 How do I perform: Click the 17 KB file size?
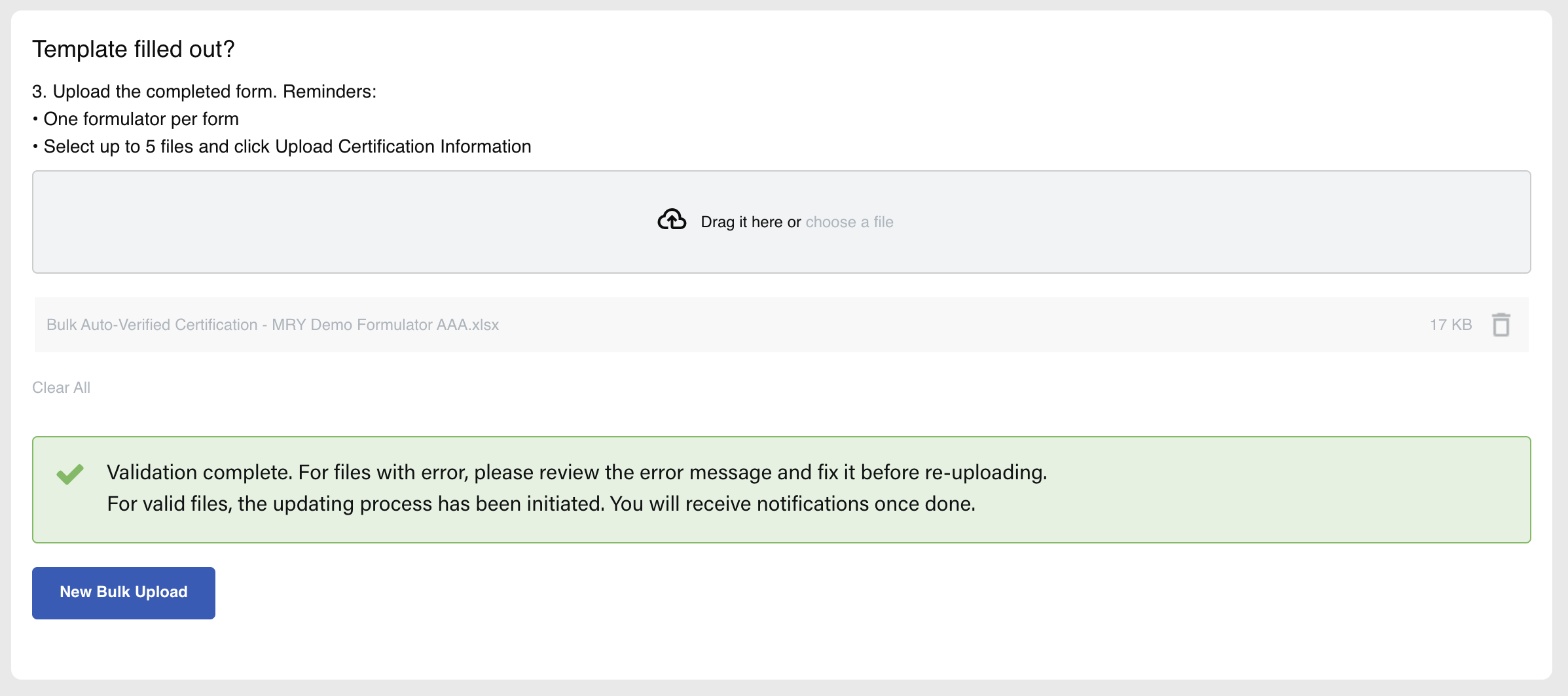(1451, 325)
